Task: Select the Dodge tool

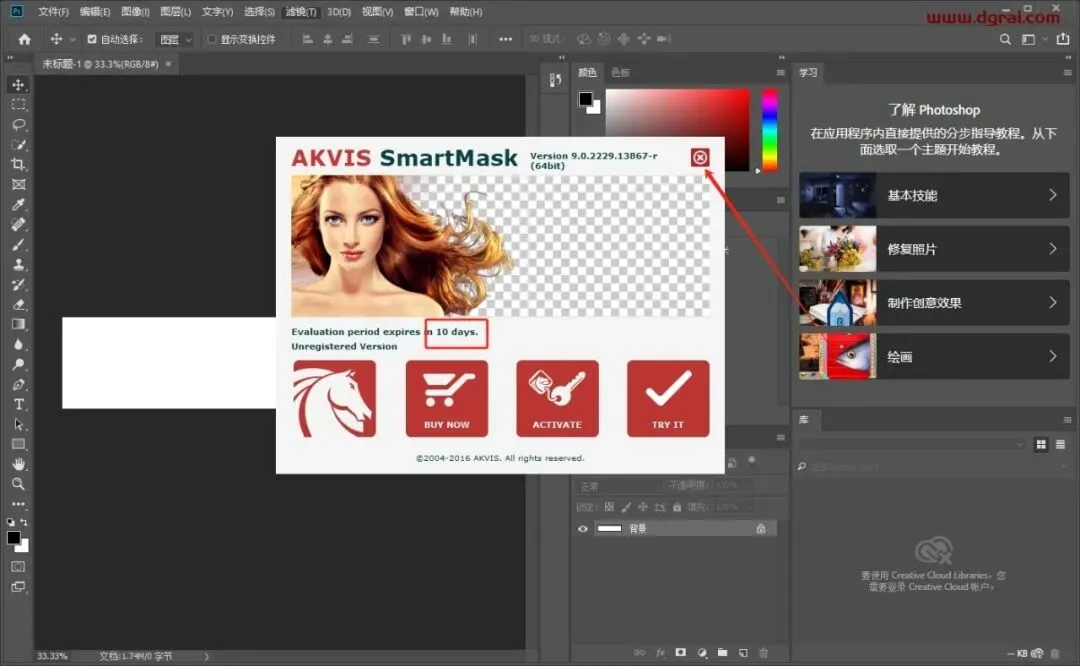Action: tap(19, 364)
